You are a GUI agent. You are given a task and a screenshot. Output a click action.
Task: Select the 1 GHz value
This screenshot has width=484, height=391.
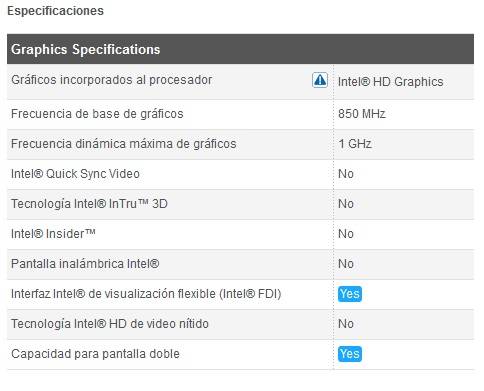355,144
